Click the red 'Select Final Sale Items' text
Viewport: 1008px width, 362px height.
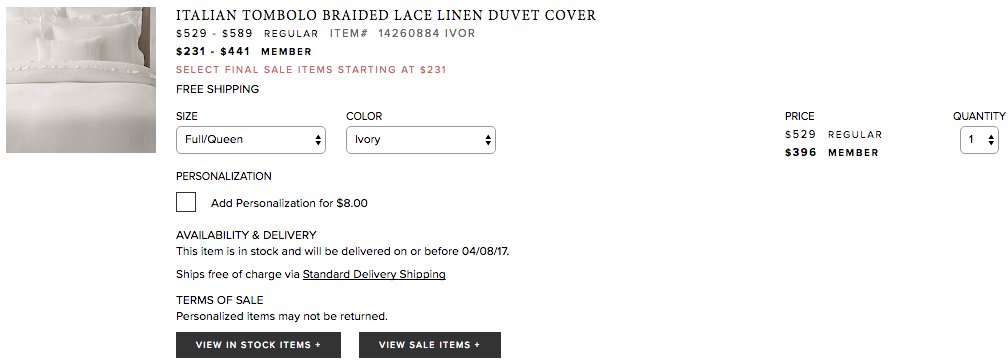pos(311,69)
